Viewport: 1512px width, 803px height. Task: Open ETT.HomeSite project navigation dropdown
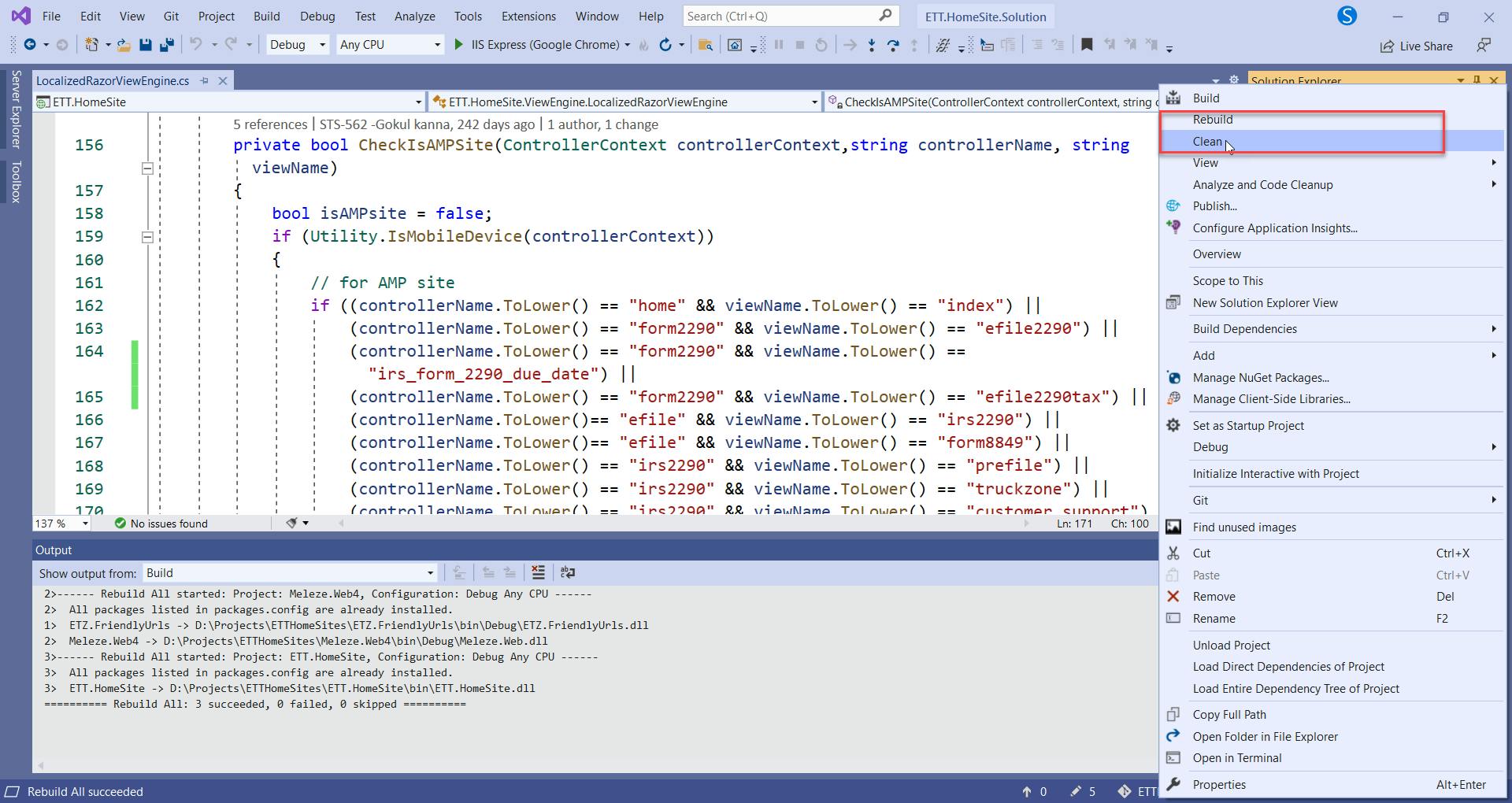[229, 102]
